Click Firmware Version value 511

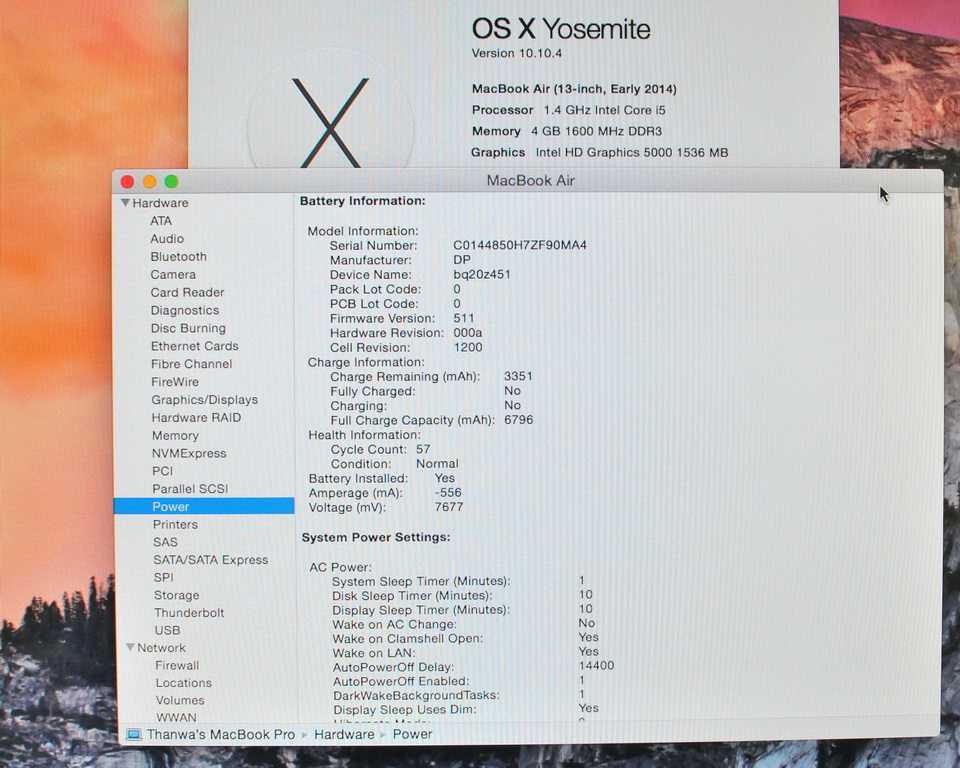click(464, 318)
